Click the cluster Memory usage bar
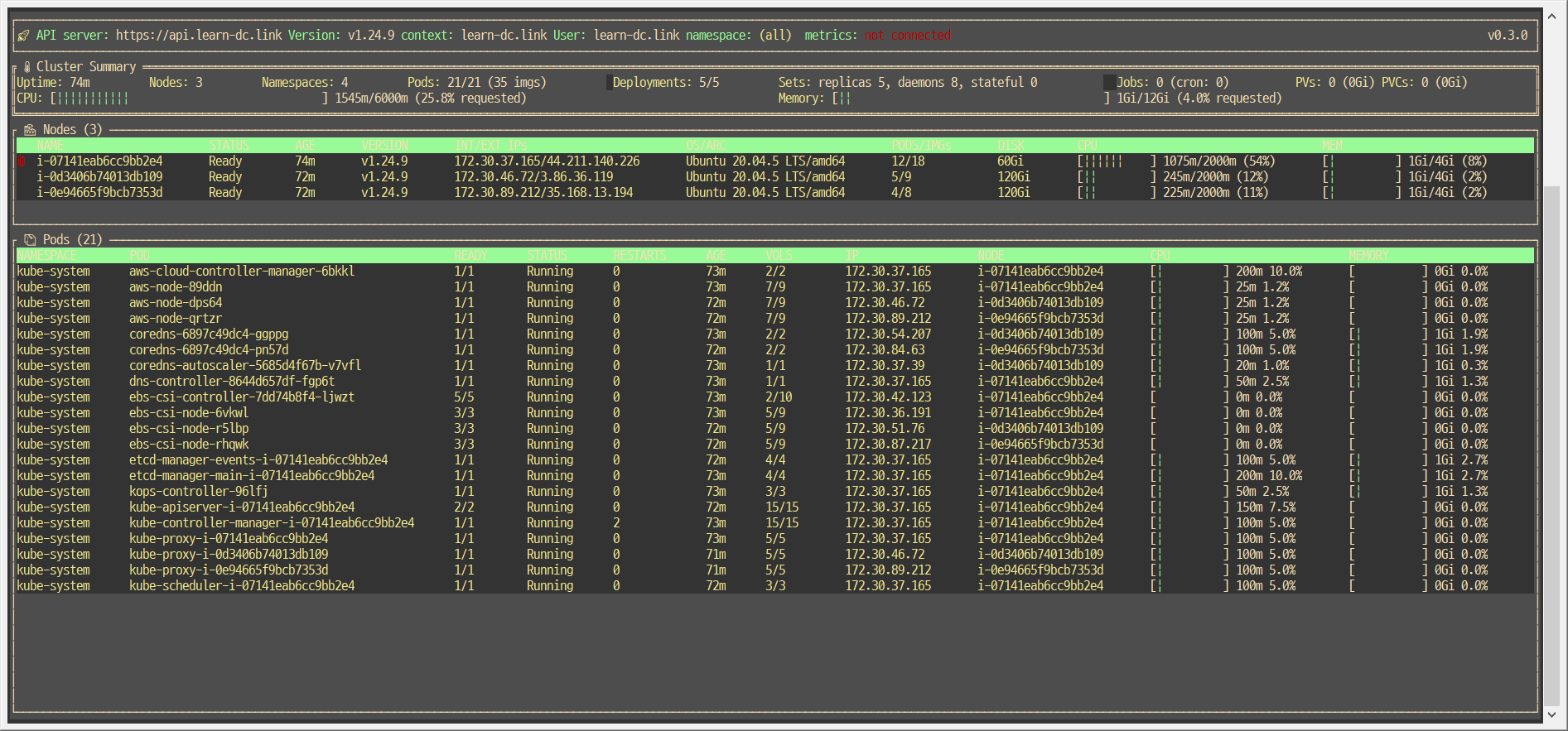 click(x=971, y=99)
